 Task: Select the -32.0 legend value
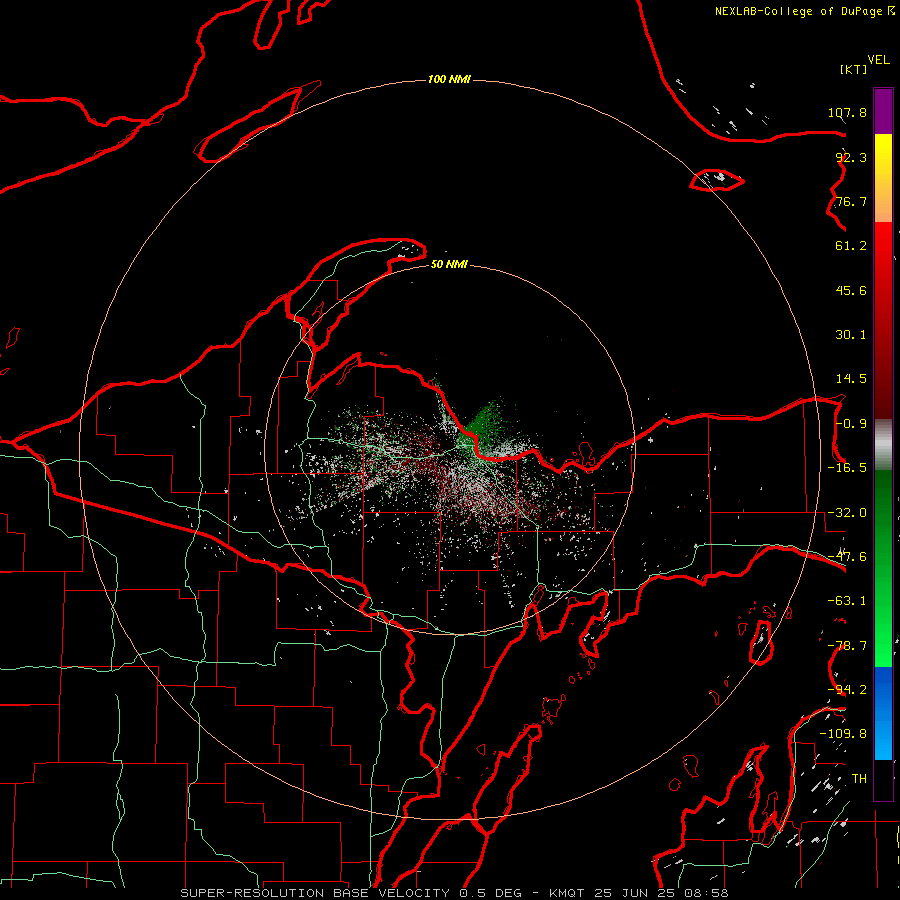[x=847, y=513]
